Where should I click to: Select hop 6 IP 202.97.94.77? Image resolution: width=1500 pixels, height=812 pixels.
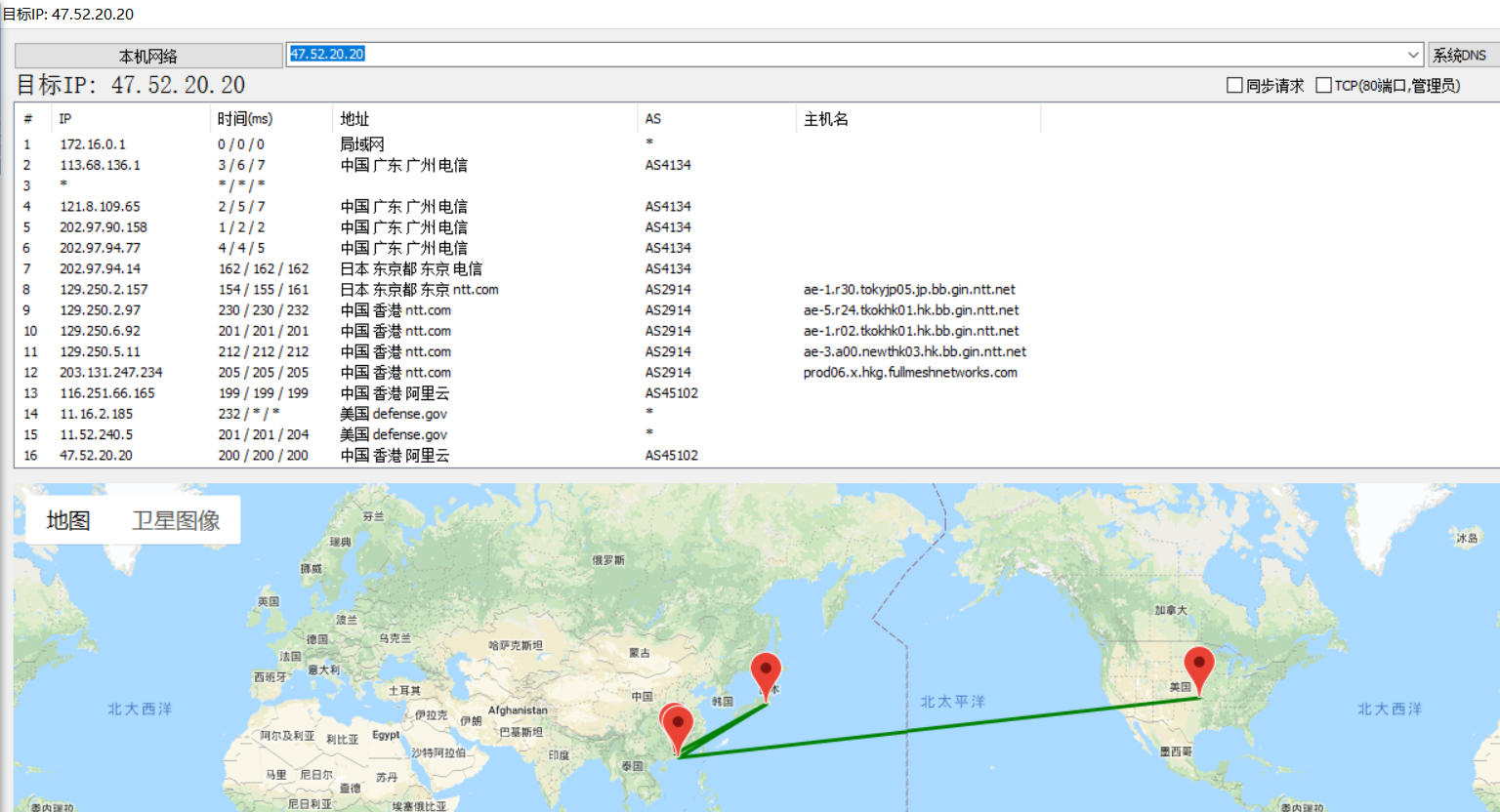[x=101, y=248]
